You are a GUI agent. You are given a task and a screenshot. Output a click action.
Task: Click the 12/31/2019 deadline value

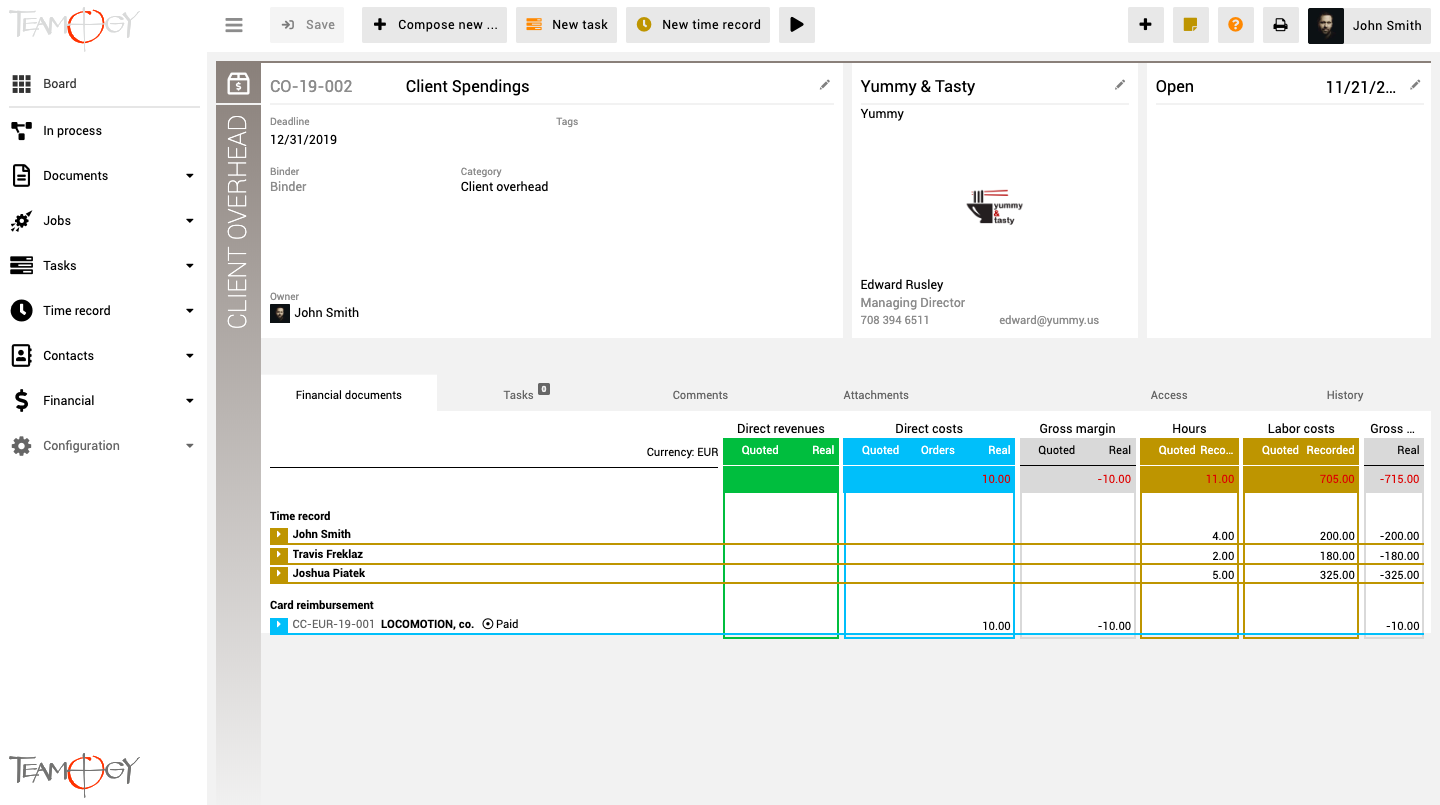(x=304, y=140)
